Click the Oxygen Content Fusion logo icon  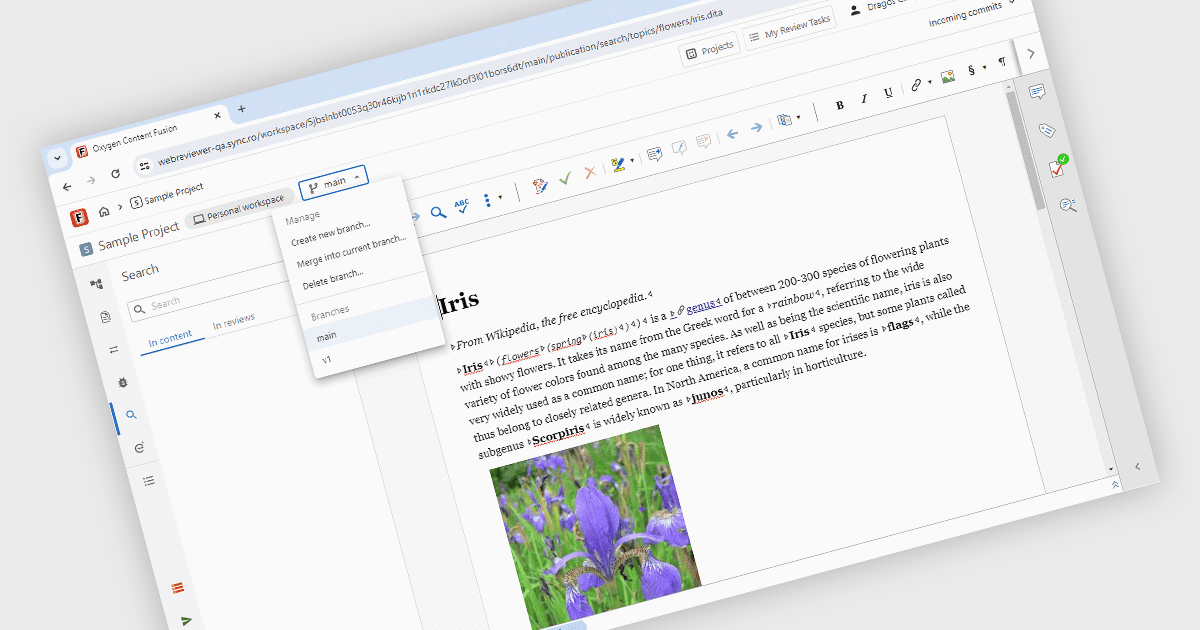click(78, 217)
